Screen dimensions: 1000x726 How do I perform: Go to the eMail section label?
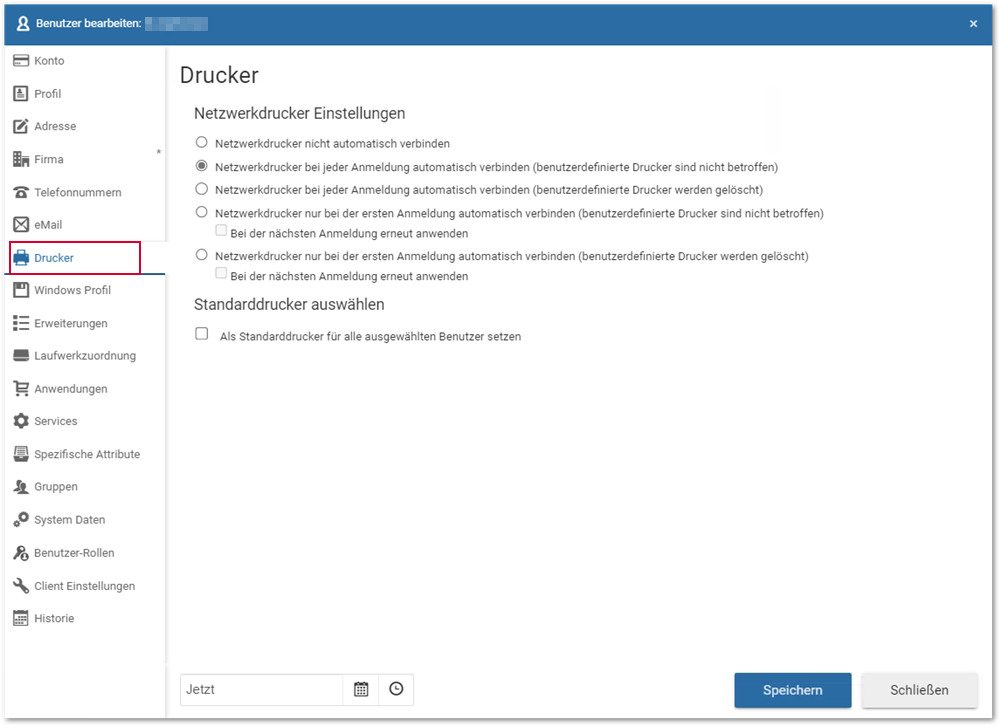click(x=48, y=225)
